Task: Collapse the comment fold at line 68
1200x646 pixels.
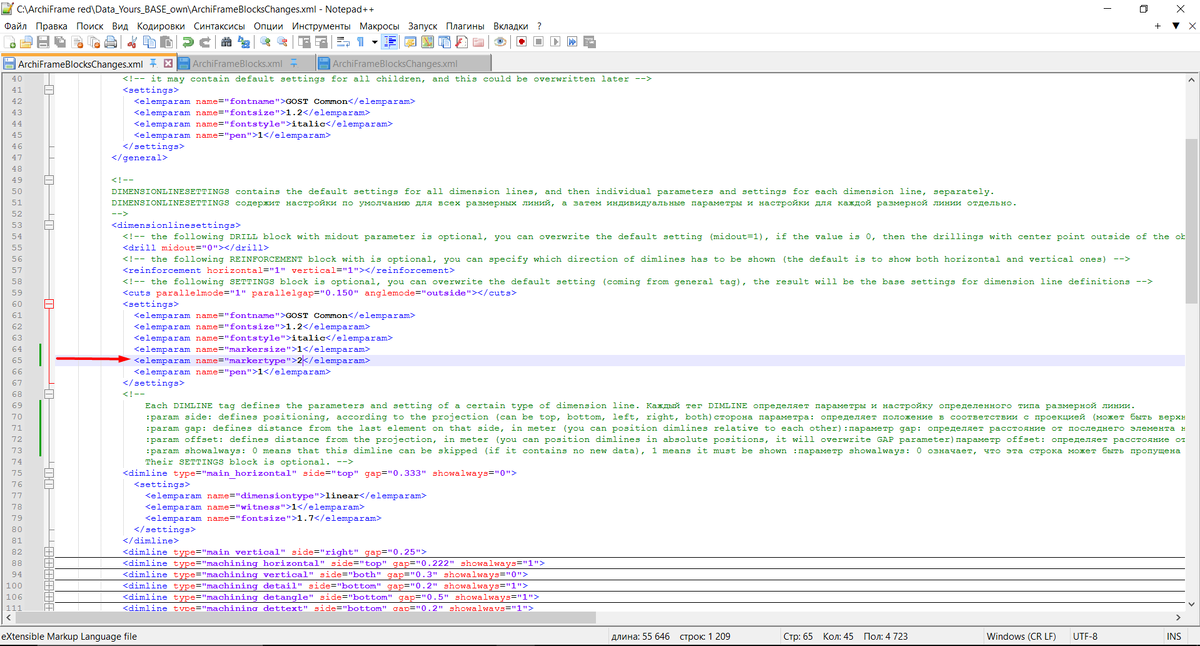Action: tap(47, 394)
